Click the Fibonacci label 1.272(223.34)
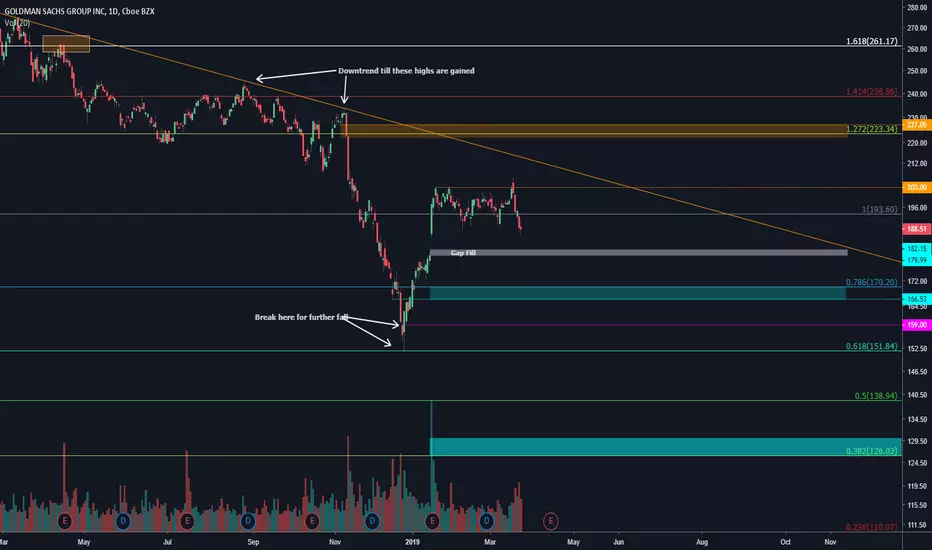 (871, 128)
